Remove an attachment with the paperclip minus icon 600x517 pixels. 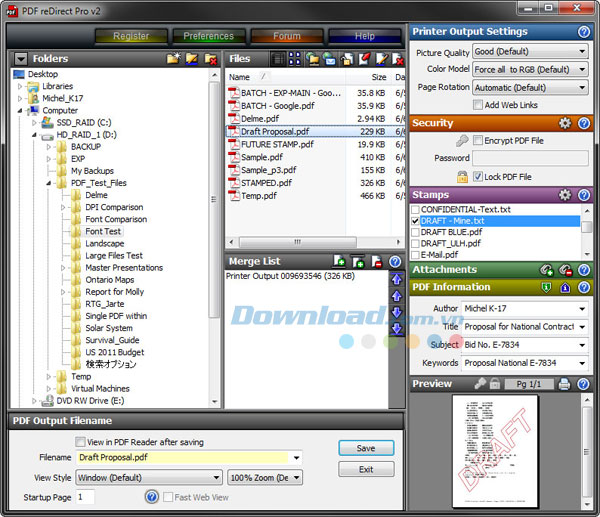click(565, 270)
